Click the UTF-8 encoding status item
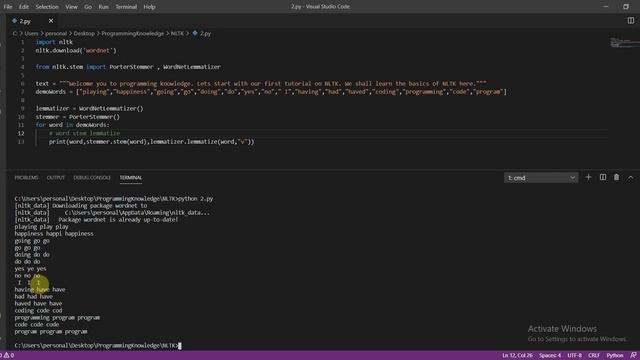 574,356
